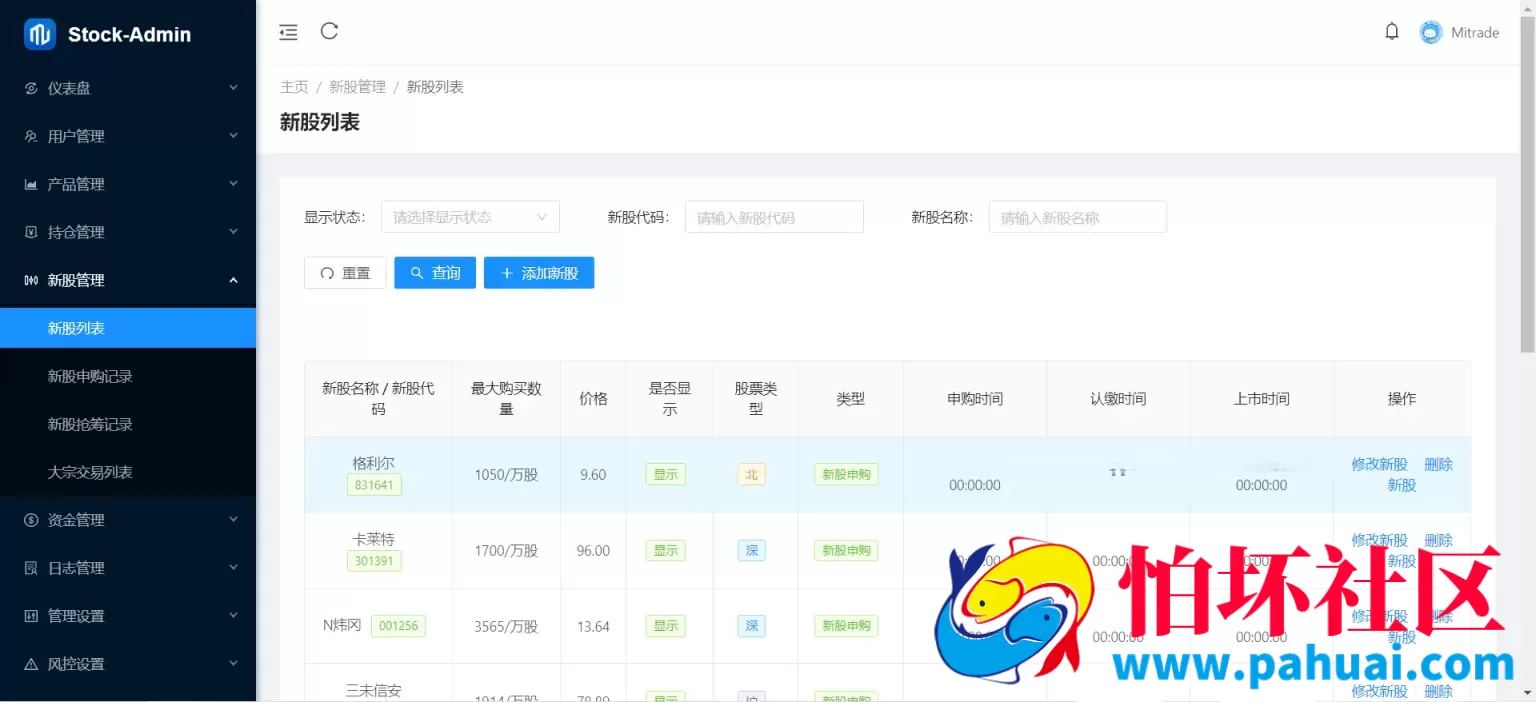Click the 添加新股 button

pyautogui.click(x=539, y=273)
